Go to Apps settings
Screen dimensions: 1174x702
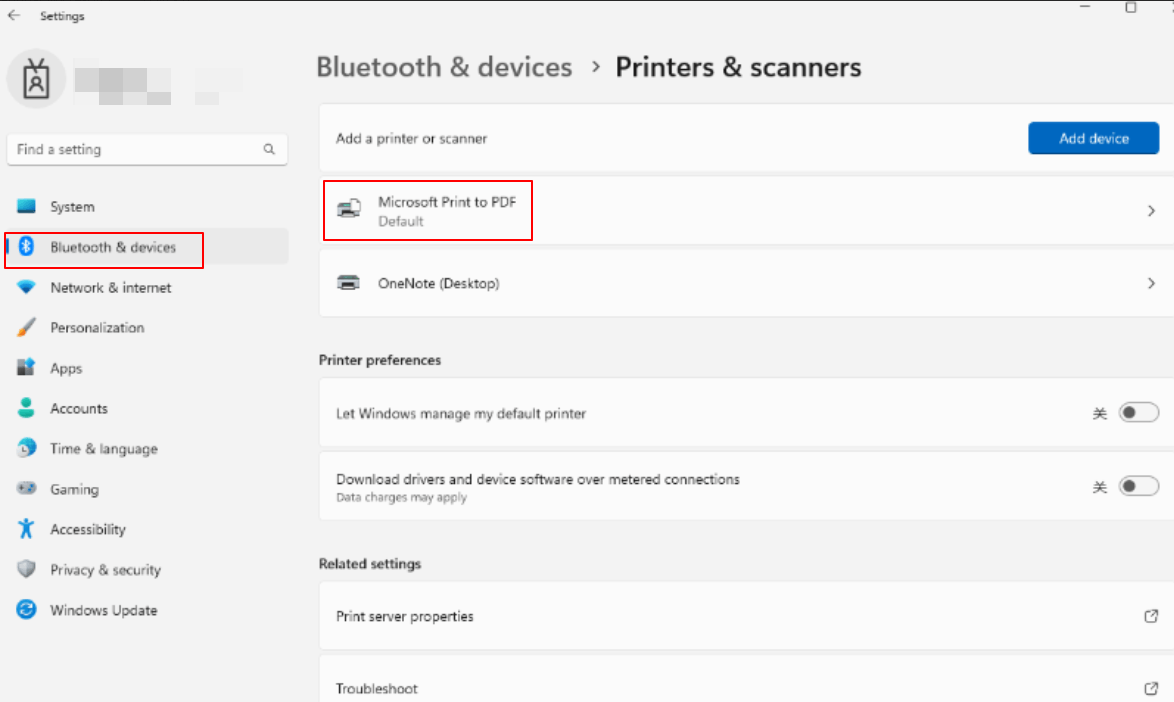[147, 368]
